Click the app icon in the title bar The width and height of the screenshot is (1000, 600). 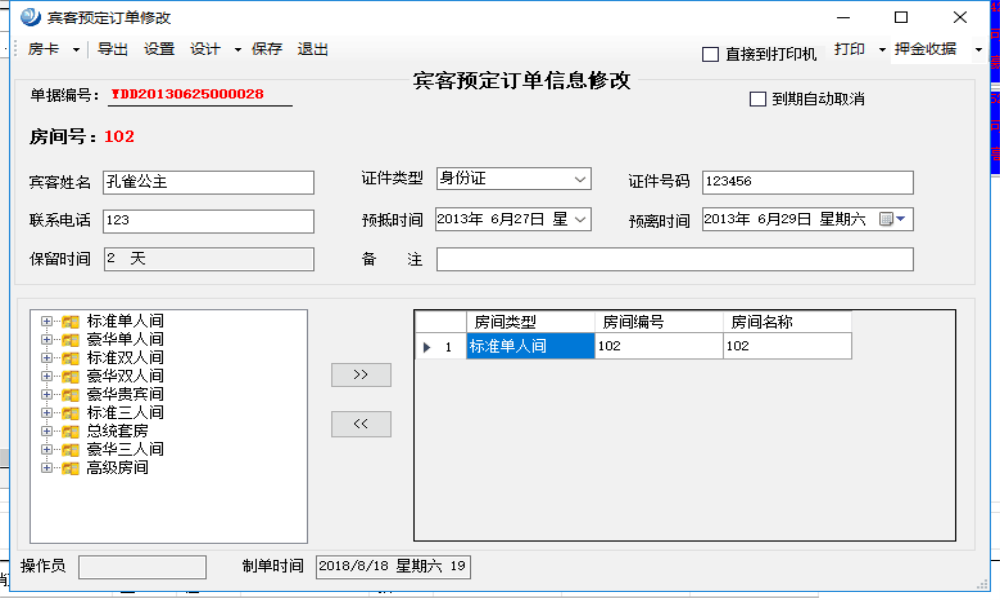[31, 17]
